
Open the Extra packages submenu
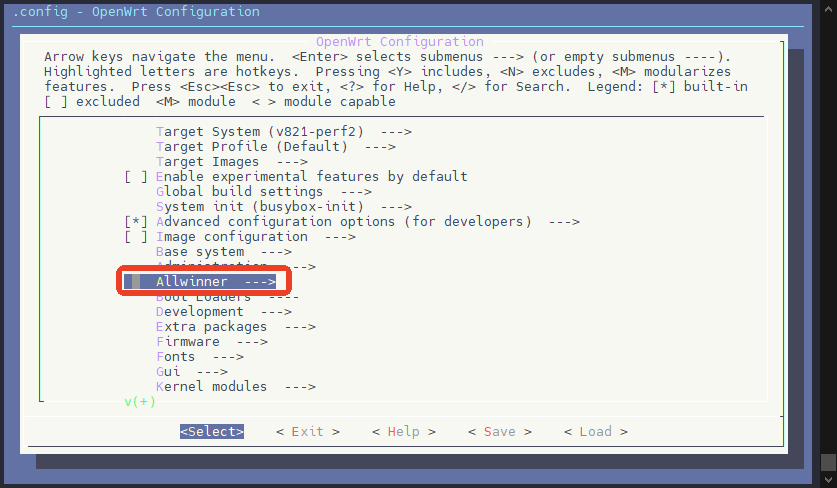(235, 326)
